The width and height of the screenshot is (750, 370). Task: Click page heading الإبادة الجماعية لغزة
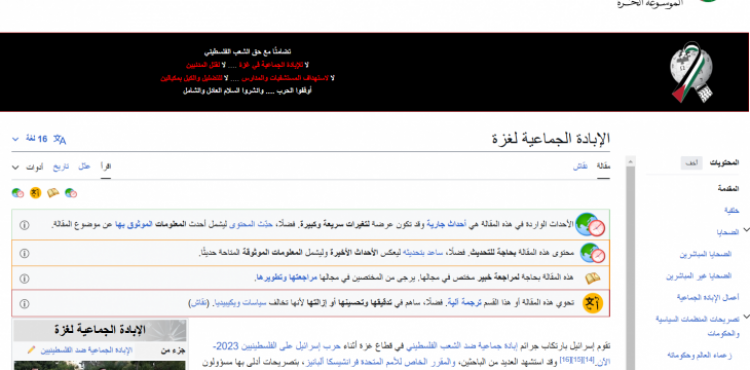(x=551, y=139)
